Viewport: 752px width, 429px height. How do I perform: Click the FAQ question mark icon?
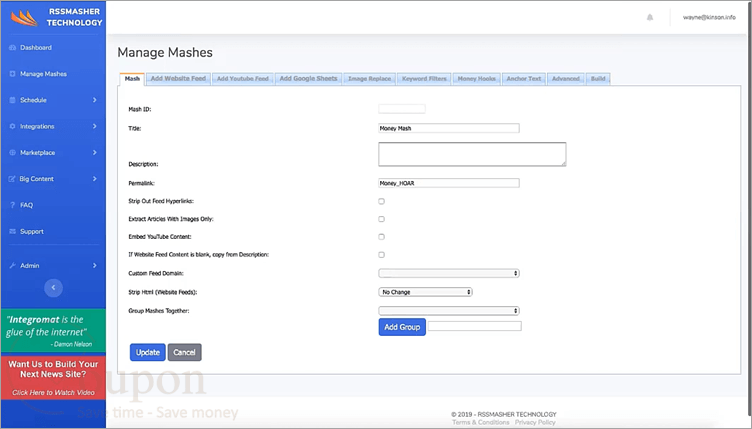point(12,205)
